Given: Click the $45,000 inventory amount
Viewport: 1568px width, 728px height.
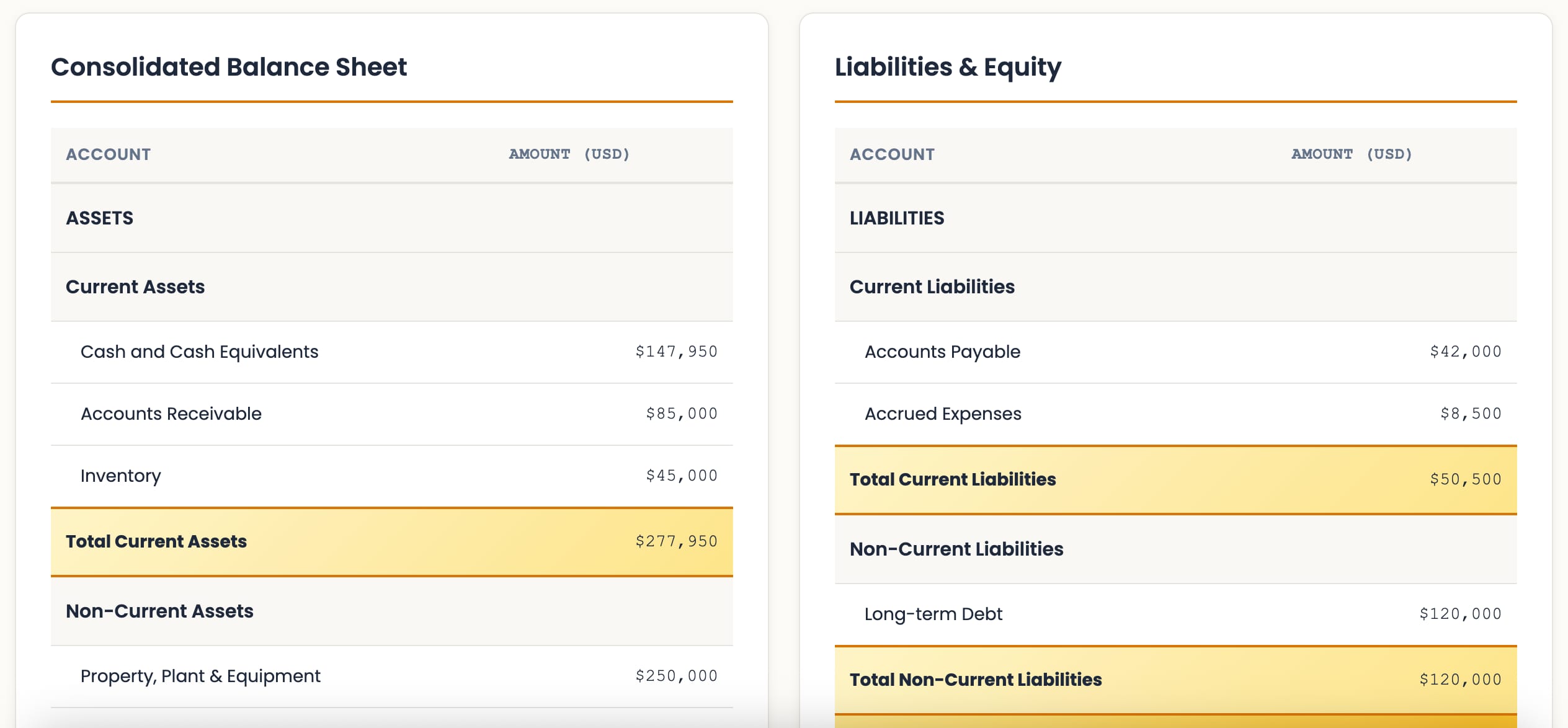Looking at the screenshot, I should tap(682, 476).
